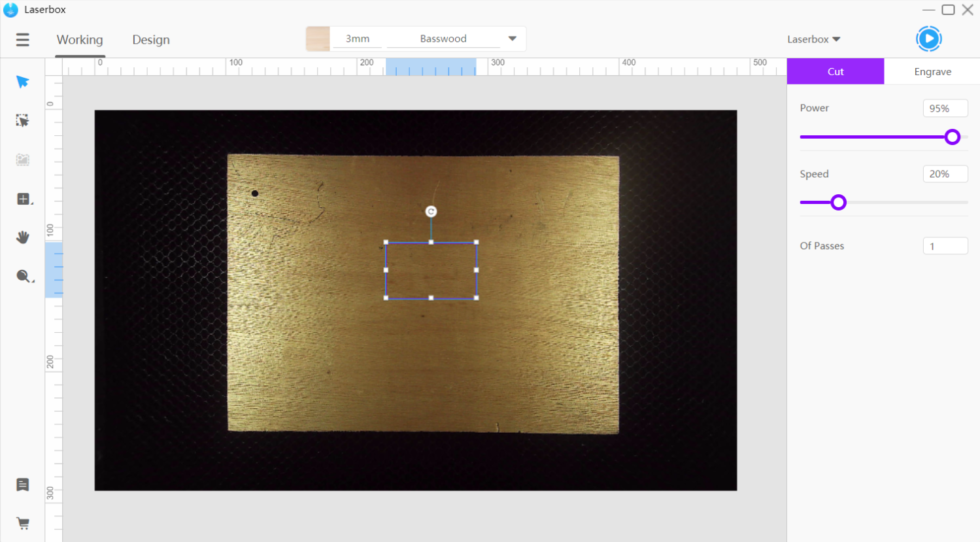Open the hamburger menu
This screenshot has width=980, height=542.
22,40
